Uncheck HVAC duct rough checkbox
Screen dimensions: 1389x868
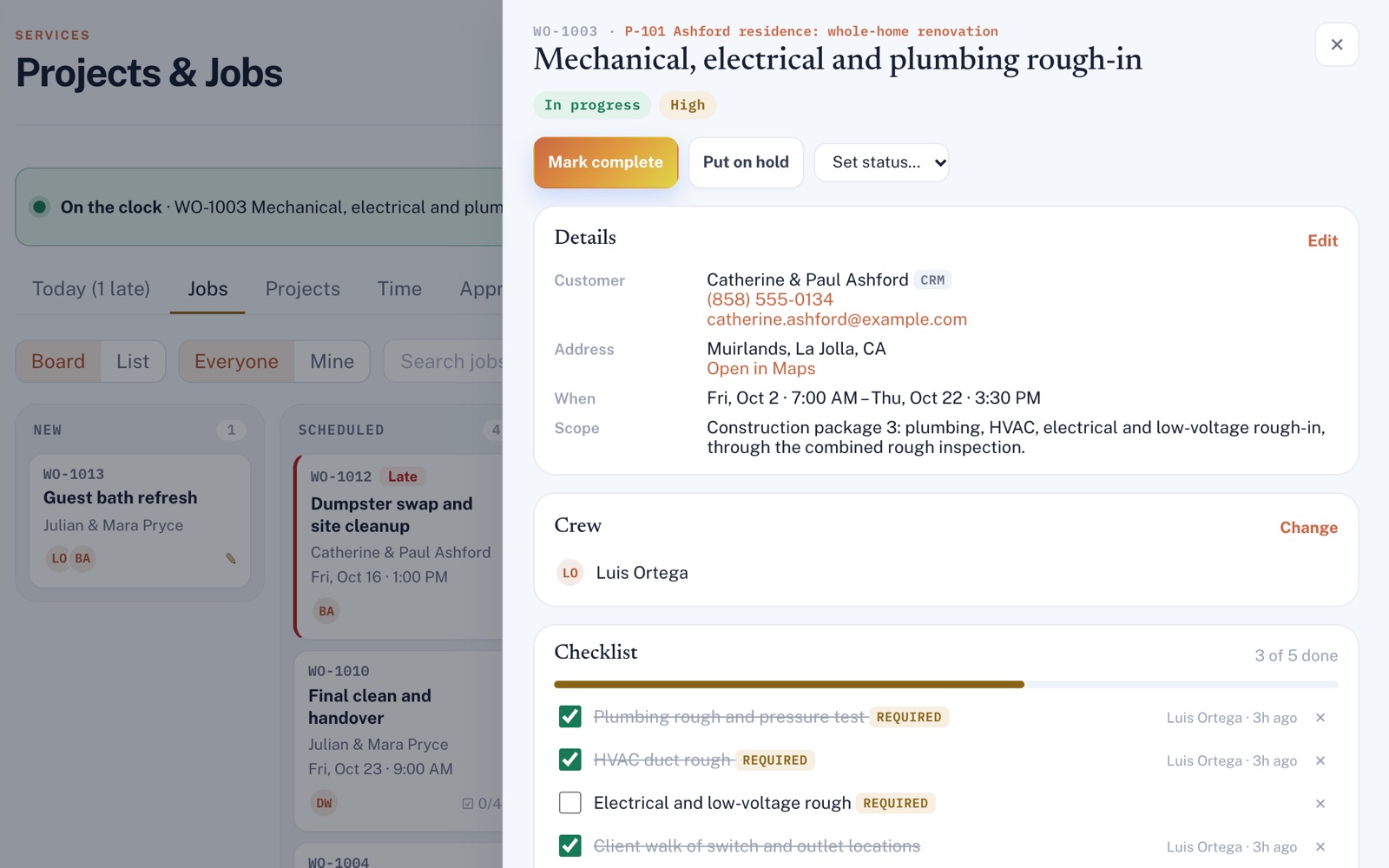[x=570, y=759]
